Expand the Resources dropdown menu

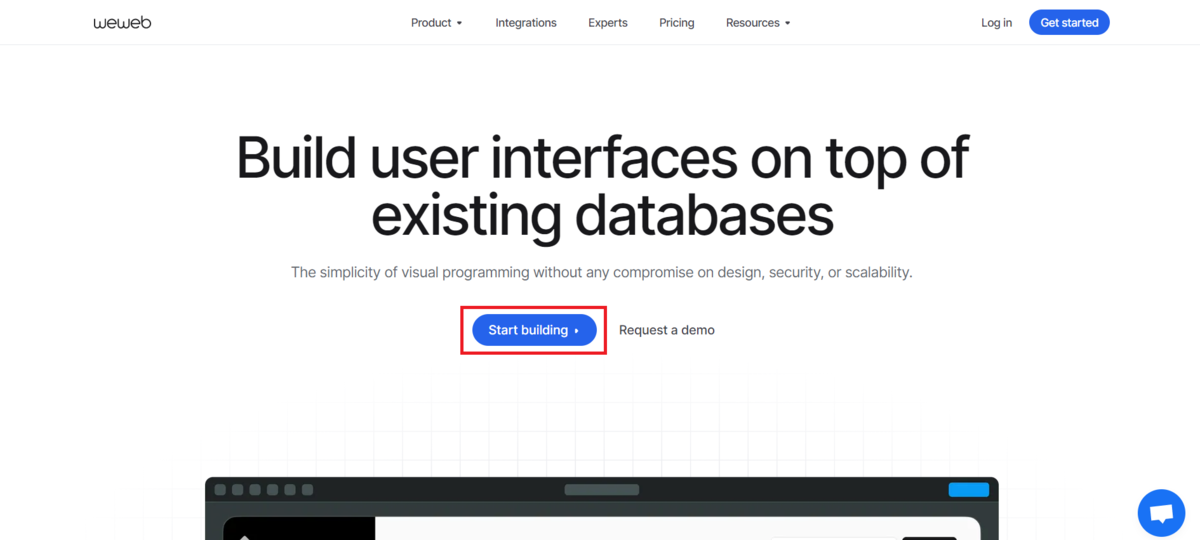point(758,23)
